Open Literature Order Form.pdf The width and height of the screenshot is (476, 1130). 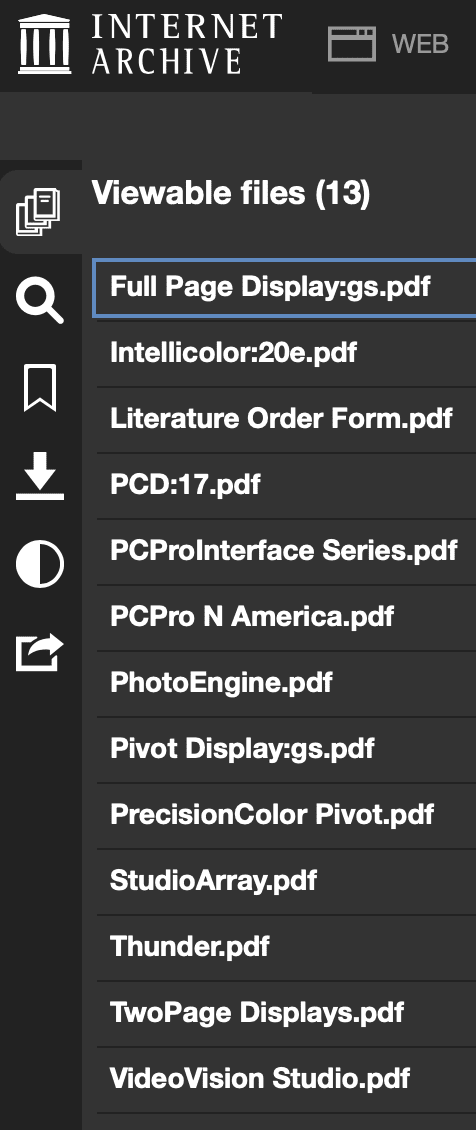[x=286, y=419]
